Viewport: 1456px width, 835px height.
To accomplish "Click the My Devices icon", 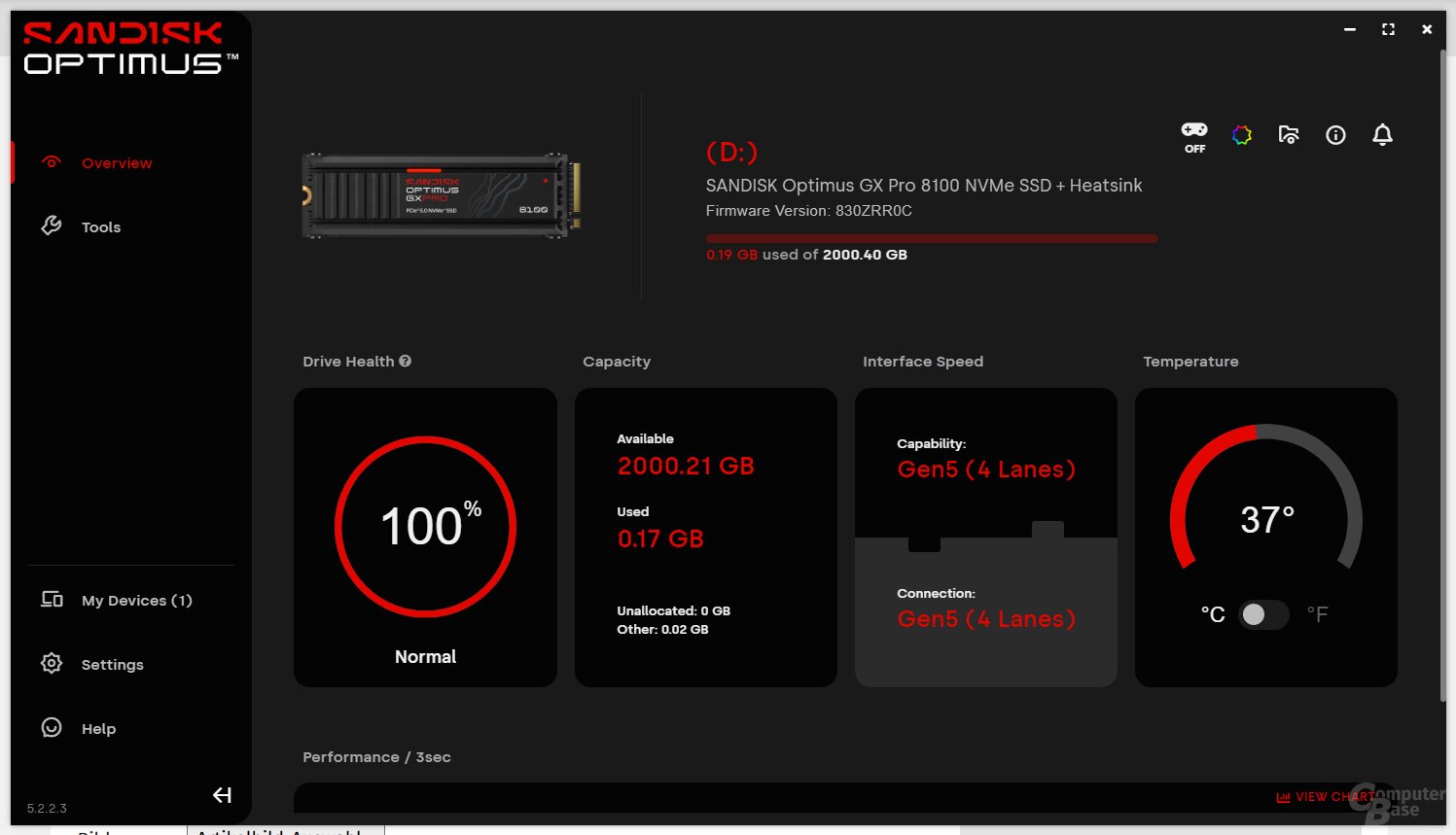I will click(52, 600).
